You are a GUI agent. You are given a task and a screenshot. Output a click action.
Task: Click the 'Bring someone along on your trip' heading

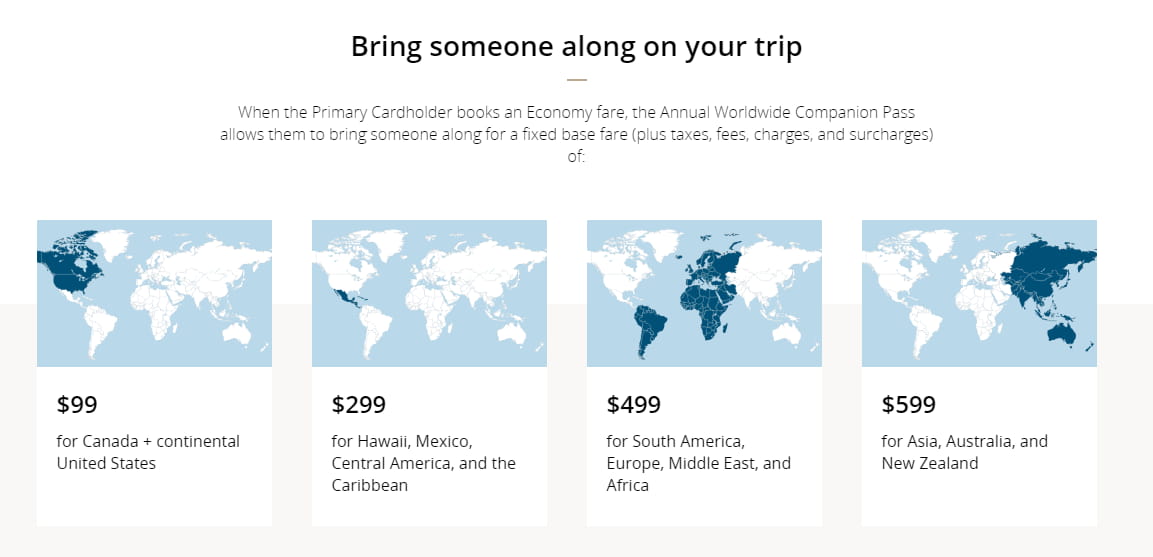tap(576, 47)
